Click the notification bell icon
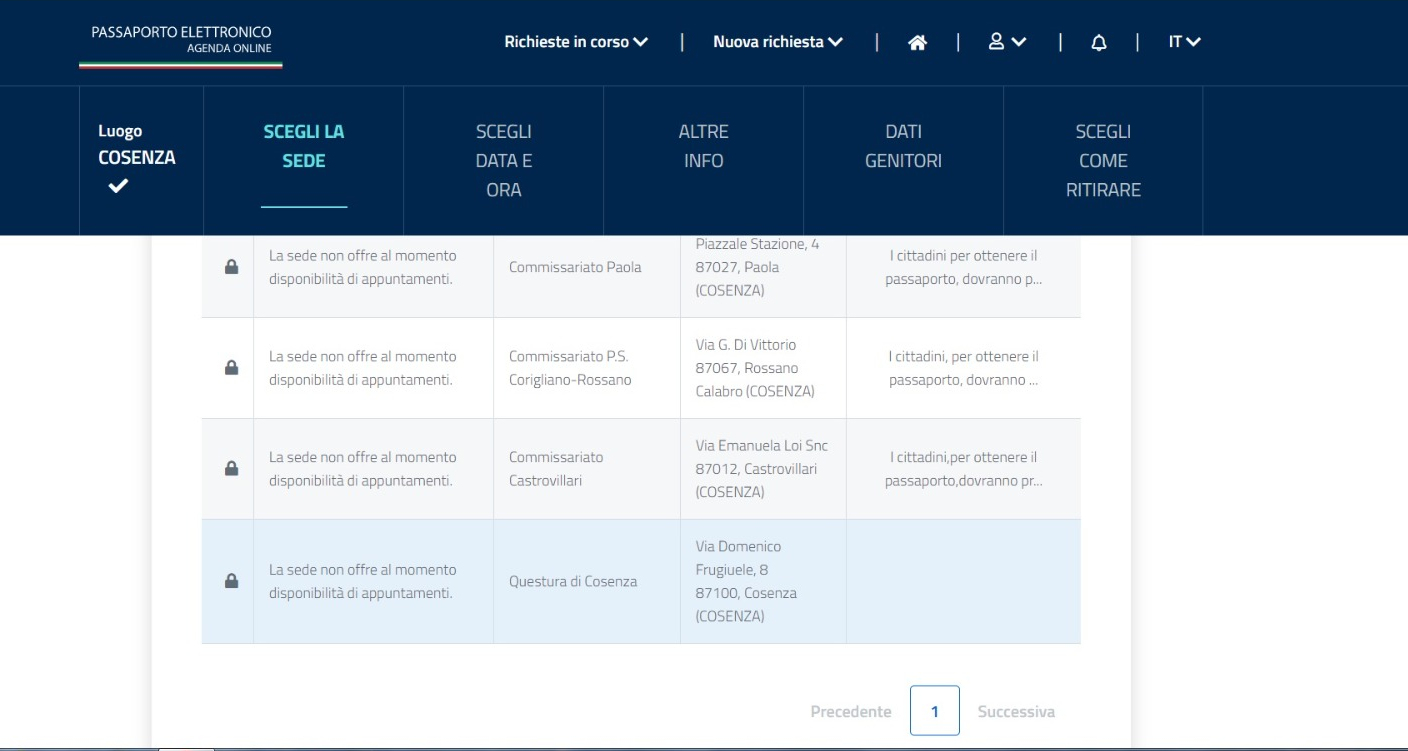1408x751 pixels. tap(1099, 43)
